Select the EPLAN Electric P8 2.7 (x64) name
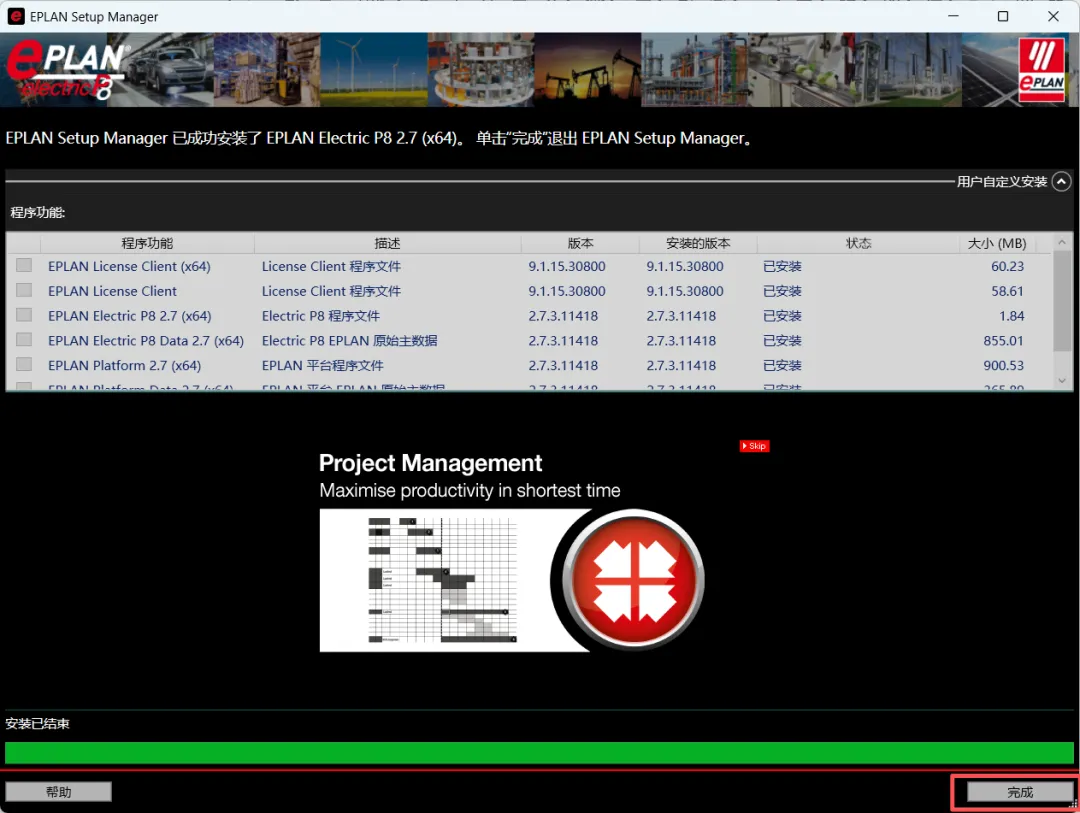The width and height of the screenshot is (1080, 813). pyautogui.click(x=129, y=316)
